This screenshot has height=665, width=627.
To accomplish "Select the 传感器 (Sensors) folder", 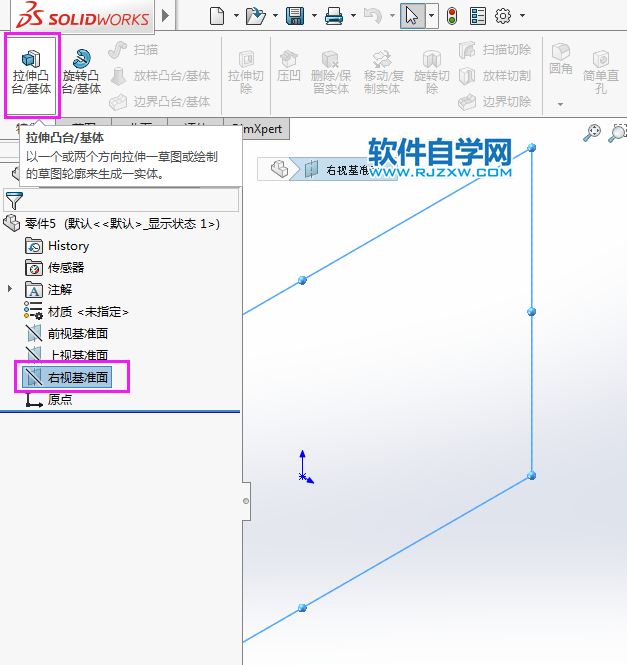I will coord(54,268).
